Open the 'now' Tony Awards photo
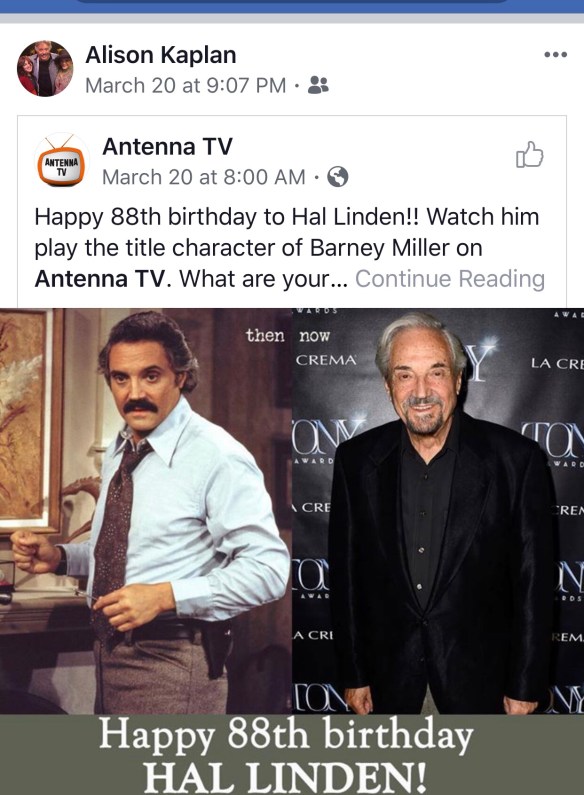Image resolution: width=584 pixels, height=795 pixels. (438, 511)
